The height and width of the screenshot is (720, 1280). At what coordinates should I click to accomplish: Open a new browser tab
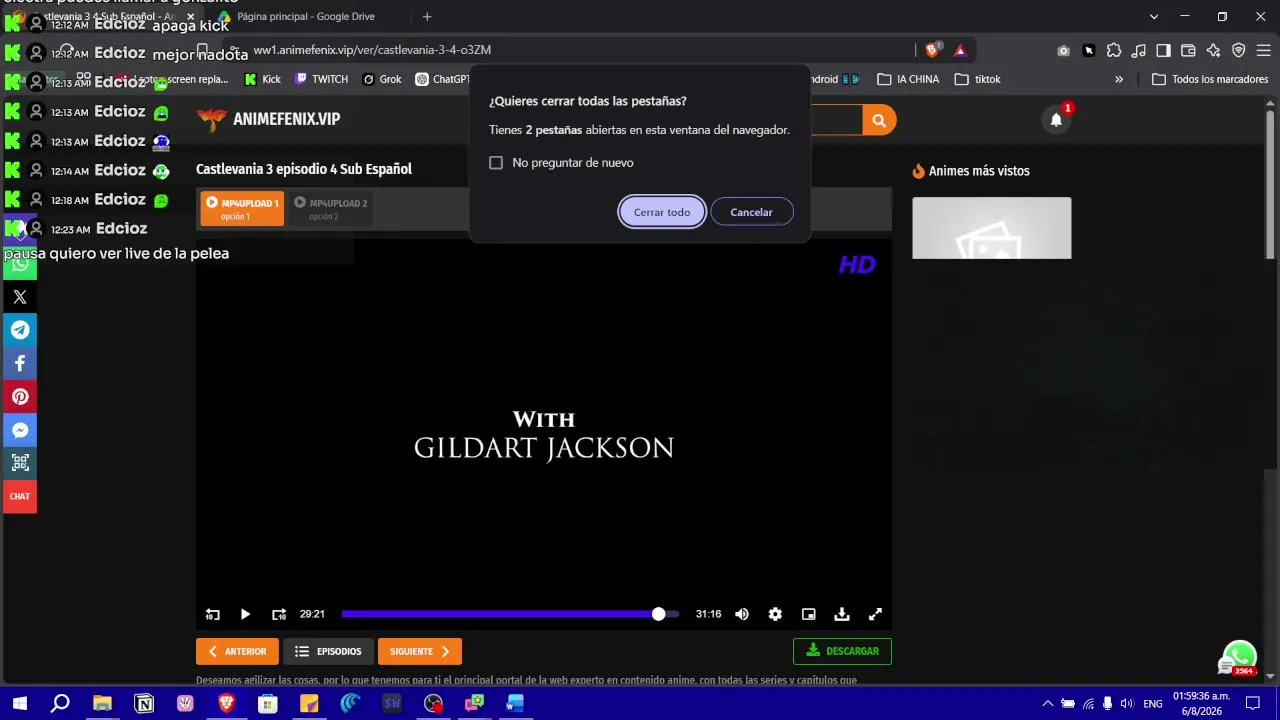click(x=427, y=17)
